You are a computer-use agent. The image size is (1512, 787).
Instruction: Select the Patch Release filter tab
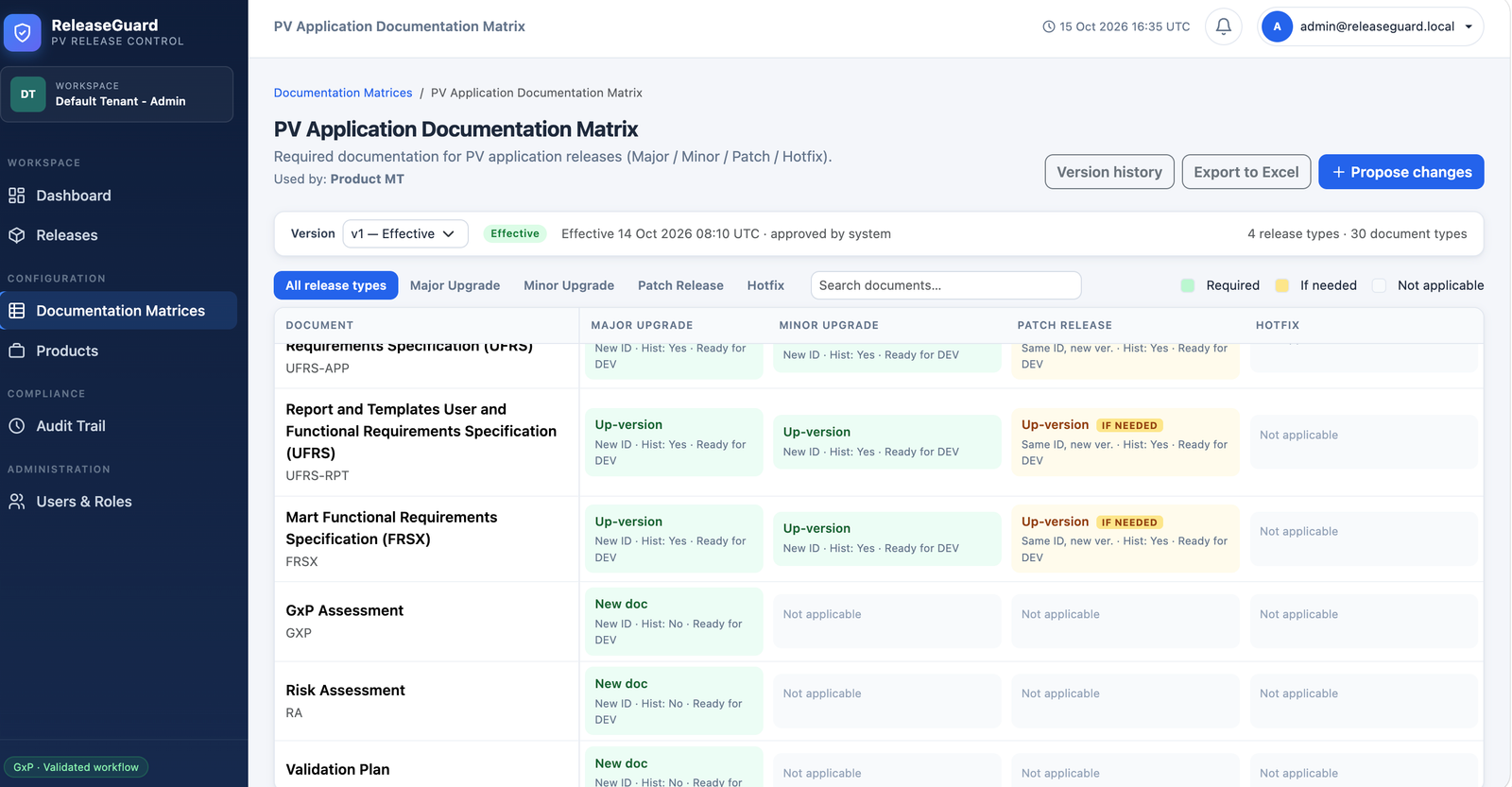[680, 285]
